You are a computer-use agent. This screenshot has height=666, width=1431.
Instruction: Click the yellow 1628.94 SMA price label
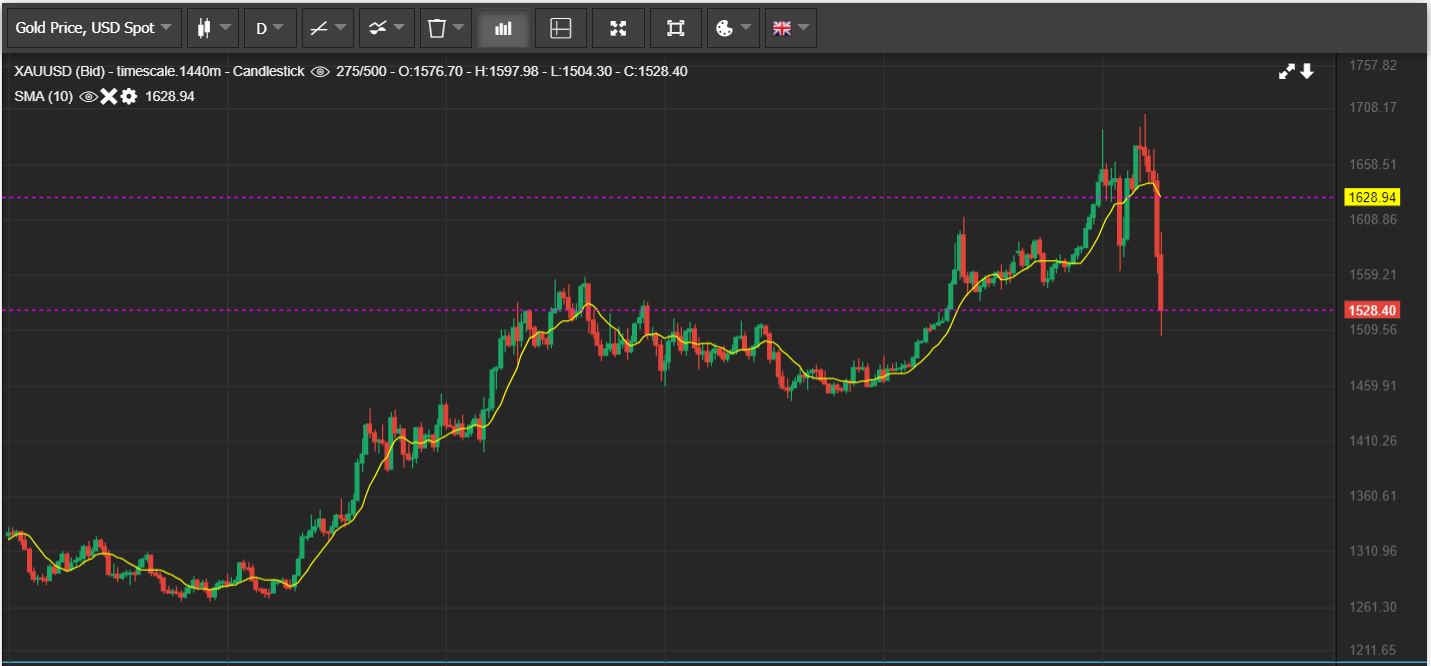(1372, 197)
